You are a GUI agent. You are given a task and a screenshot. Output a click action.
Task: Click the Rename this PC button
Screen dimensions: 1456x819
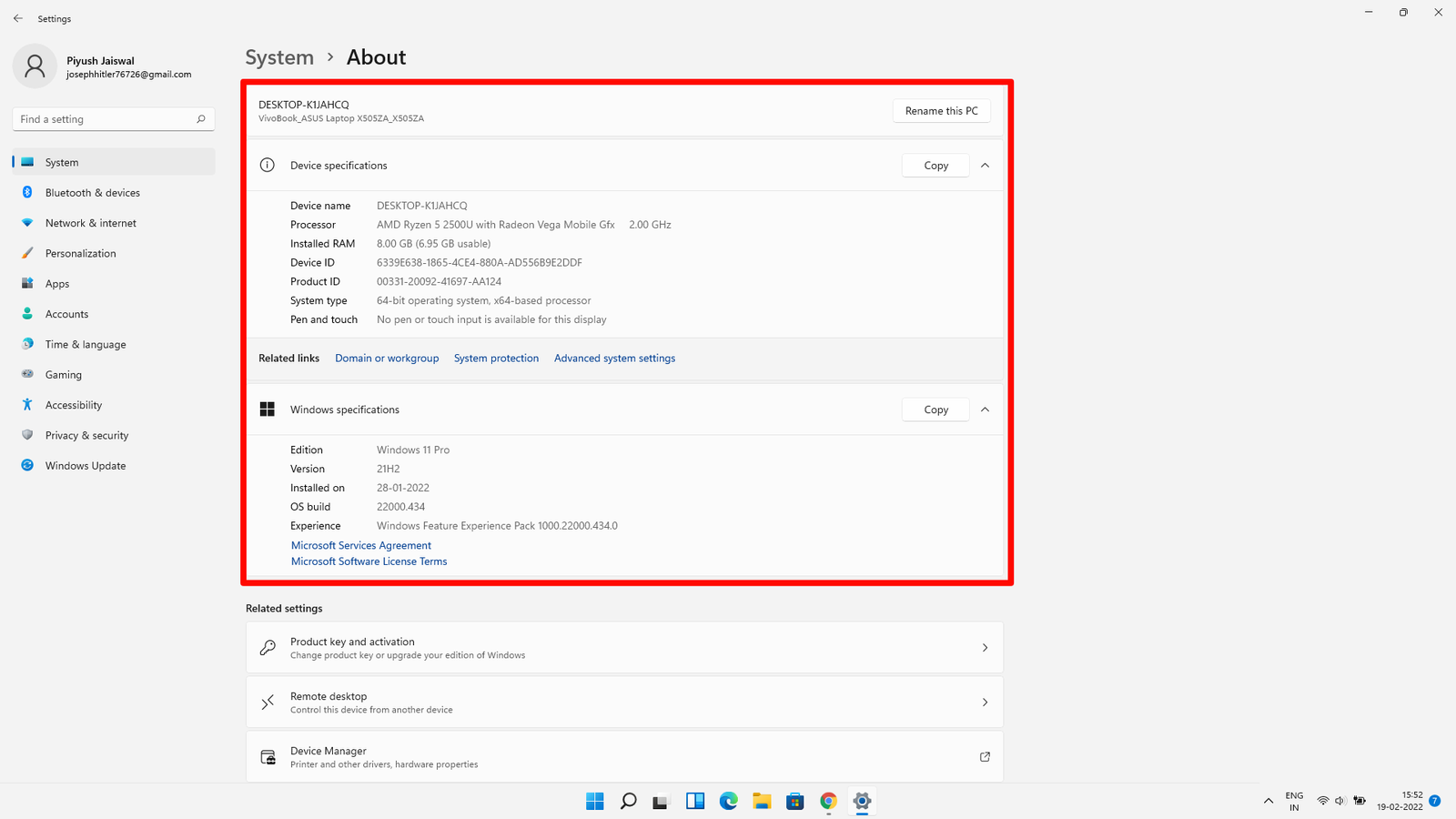tap(941, 110)
